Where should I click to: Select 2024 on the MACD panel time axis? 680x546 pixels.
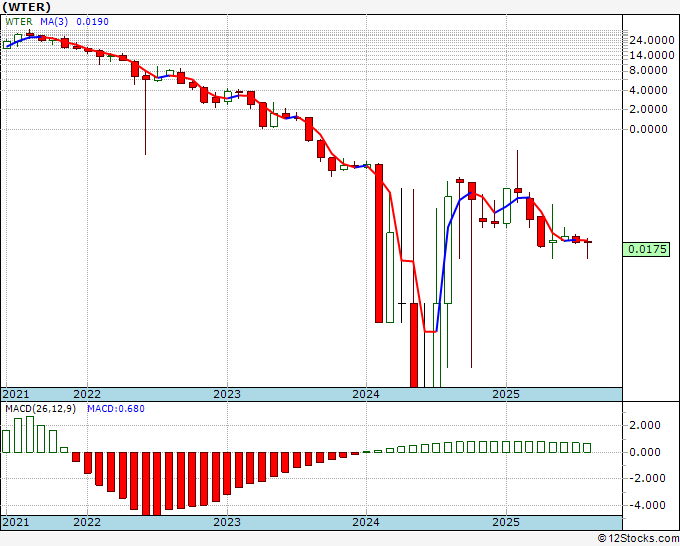coord(366,522)
